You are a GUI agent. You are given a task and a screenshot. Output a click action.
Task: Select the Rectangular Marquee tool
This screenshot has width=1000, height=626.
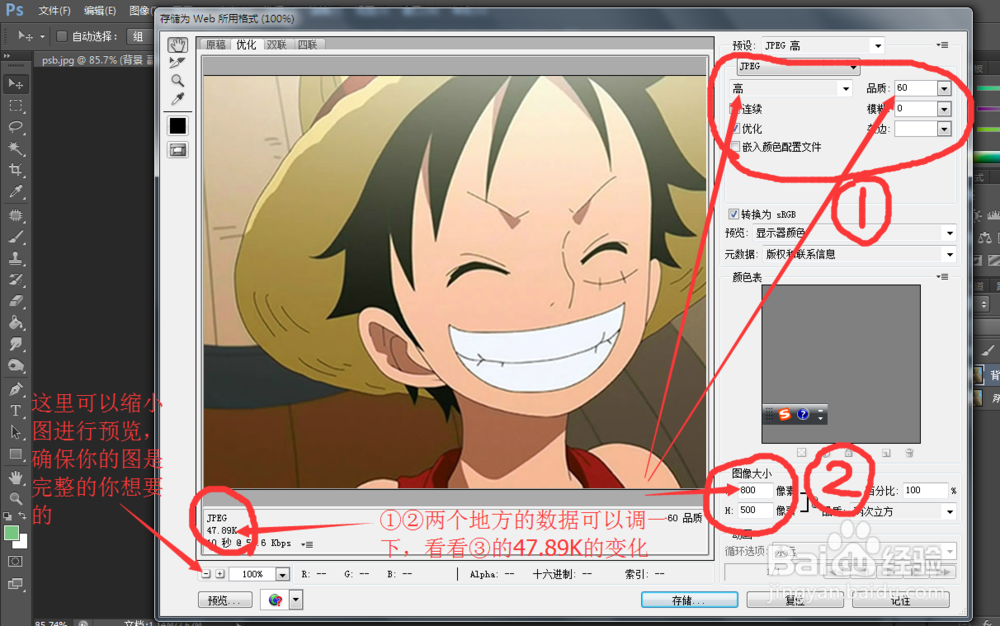tap(15, 105)
